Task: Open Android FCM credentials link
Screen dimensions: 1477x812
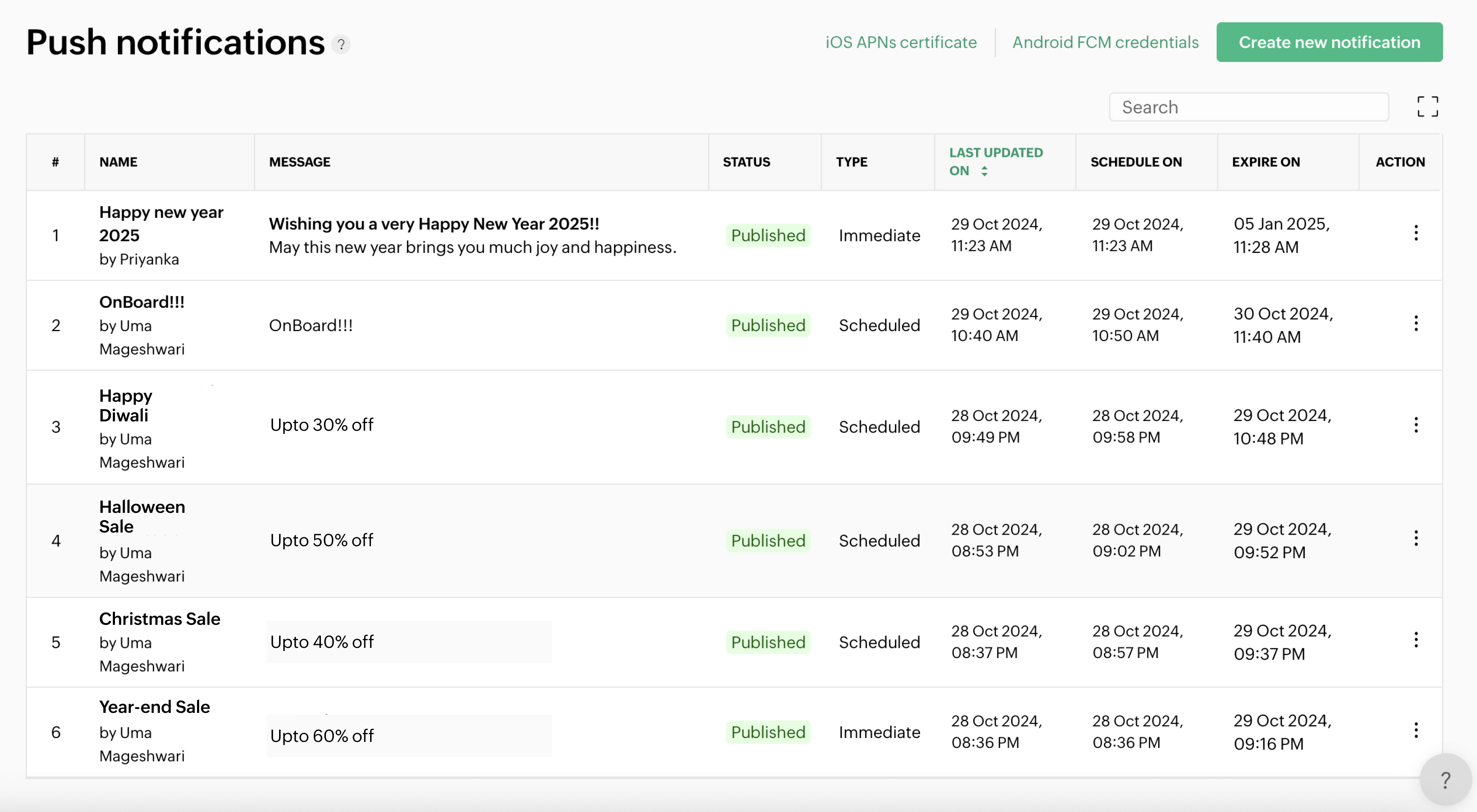Action: (x=1105, y=42)
